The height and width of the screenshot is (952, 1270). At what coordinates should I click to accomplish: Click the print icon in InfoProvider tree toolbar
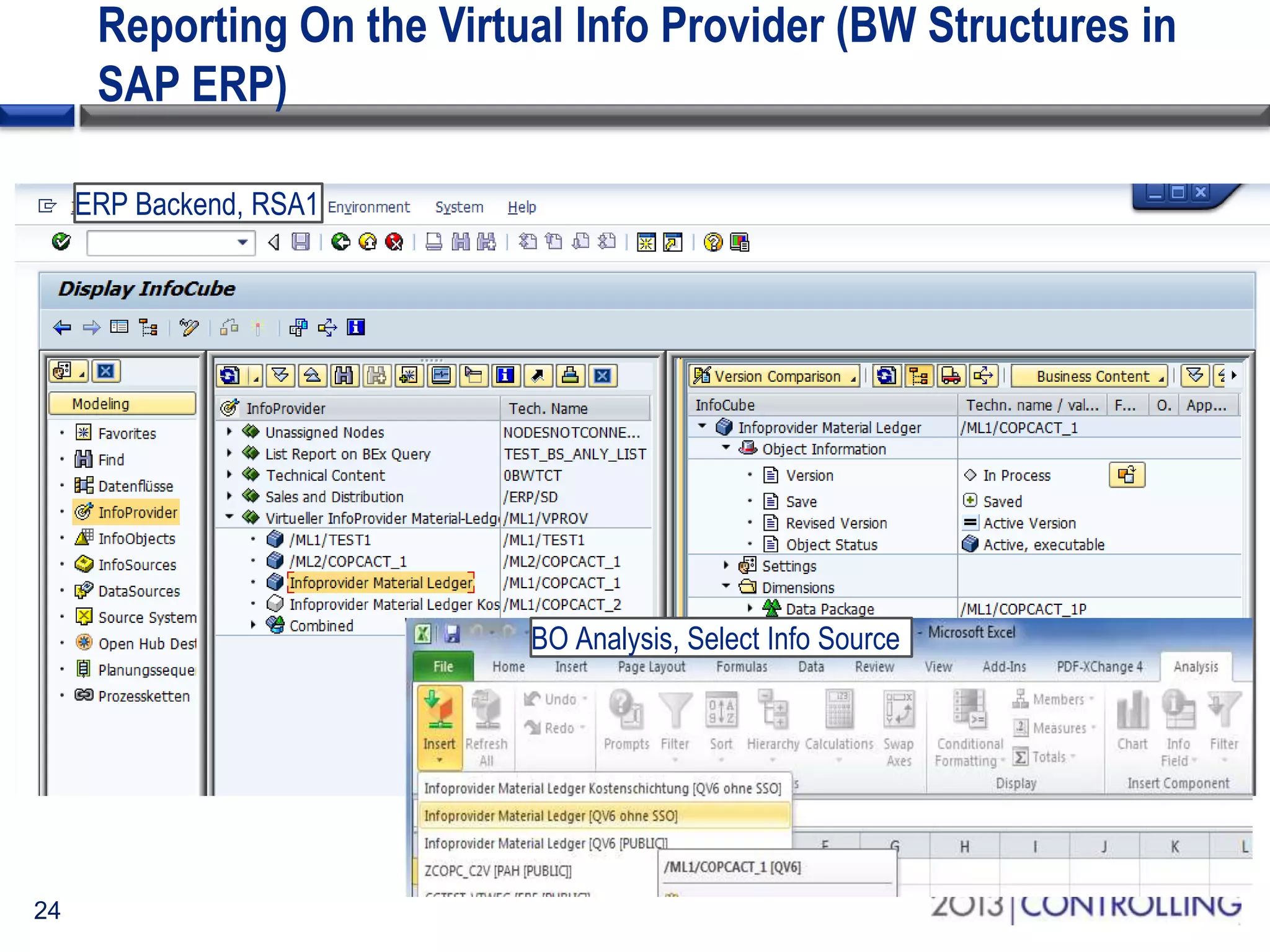[x=570, y=376]
